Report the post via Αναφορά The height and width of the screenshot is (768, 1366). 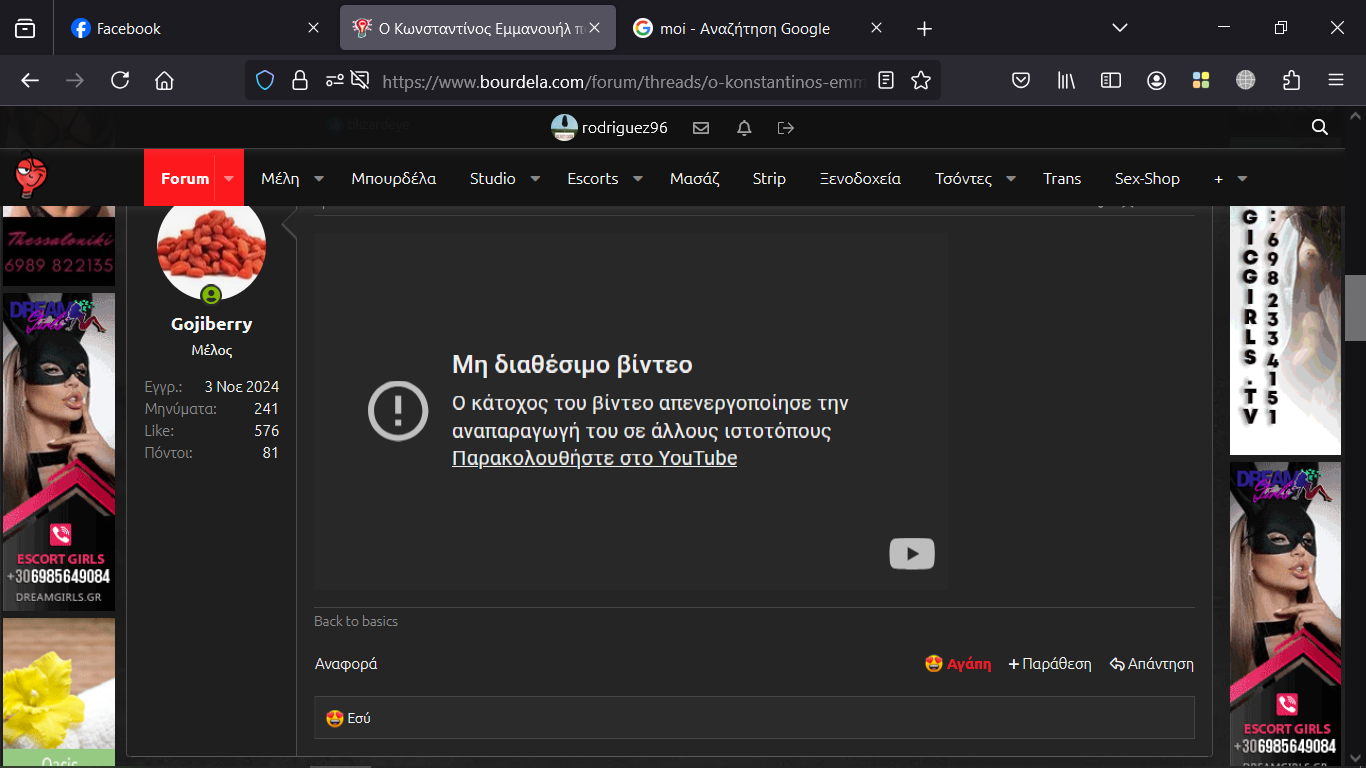tap(346, 664)
